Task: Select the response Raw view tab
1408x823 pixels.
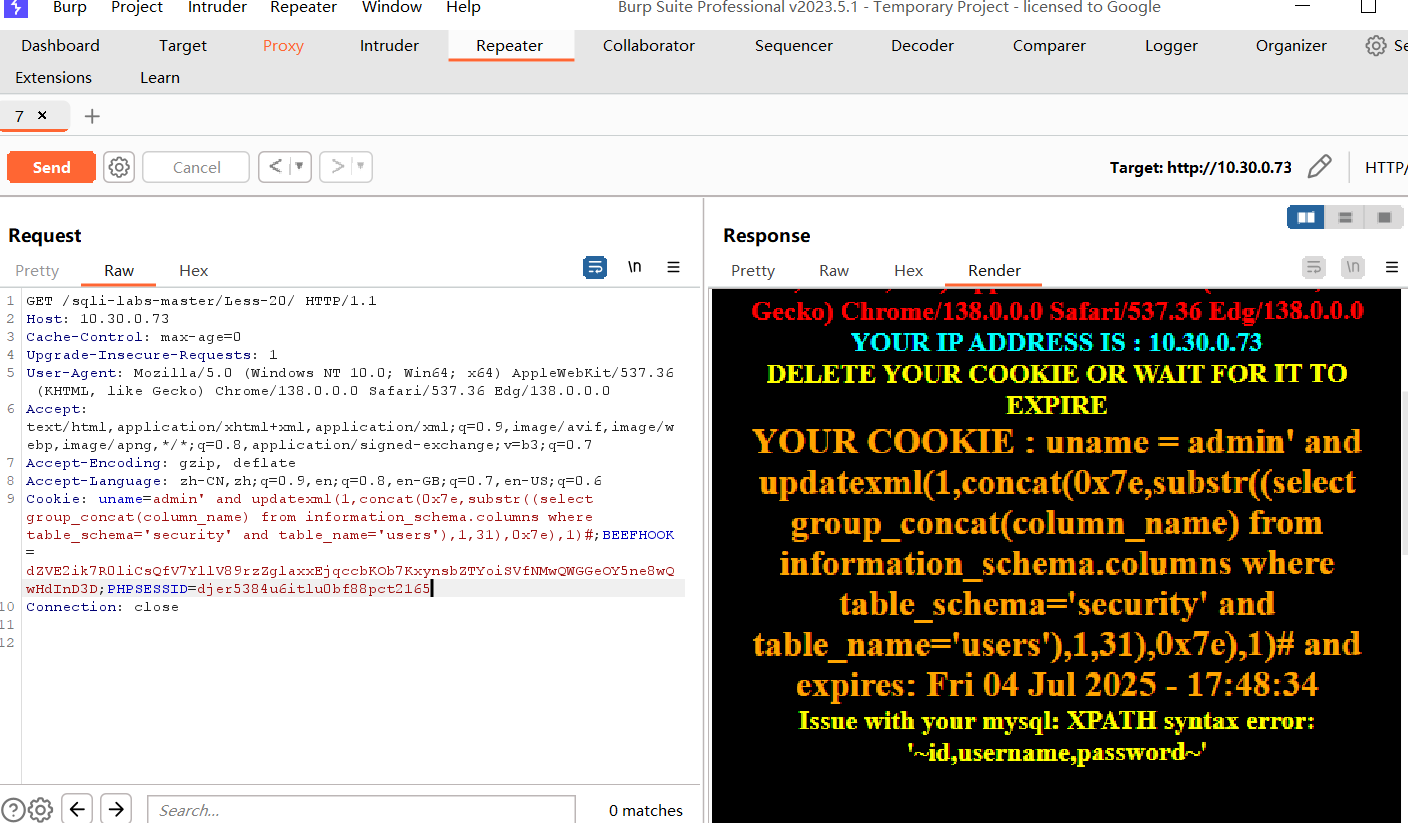Action: [834, 271]
